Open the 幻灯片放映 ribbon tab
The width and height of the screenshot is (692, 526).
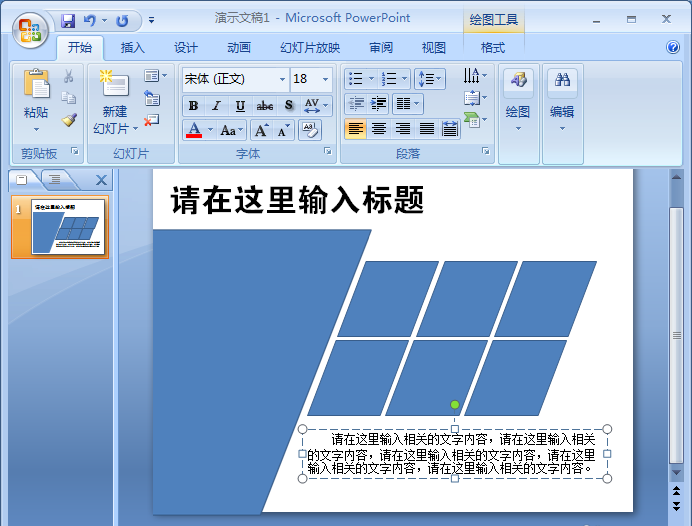pos(310,47)
